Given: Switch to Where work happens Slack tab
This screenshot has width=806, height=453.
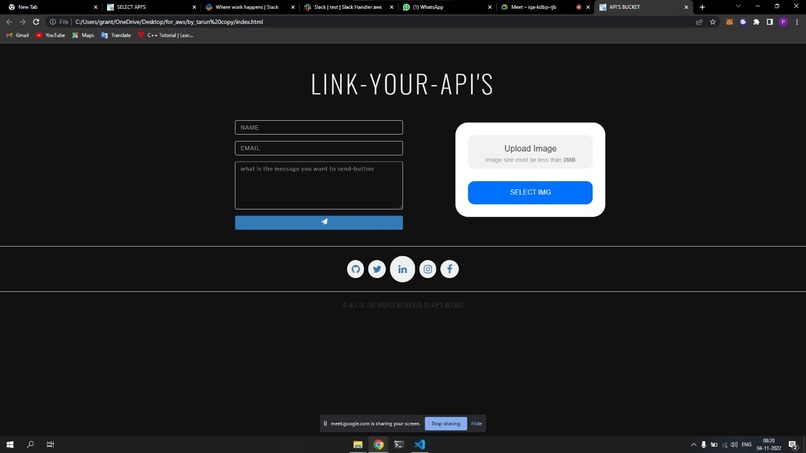Looking at the screenshot, I should (x=248, y=7).
